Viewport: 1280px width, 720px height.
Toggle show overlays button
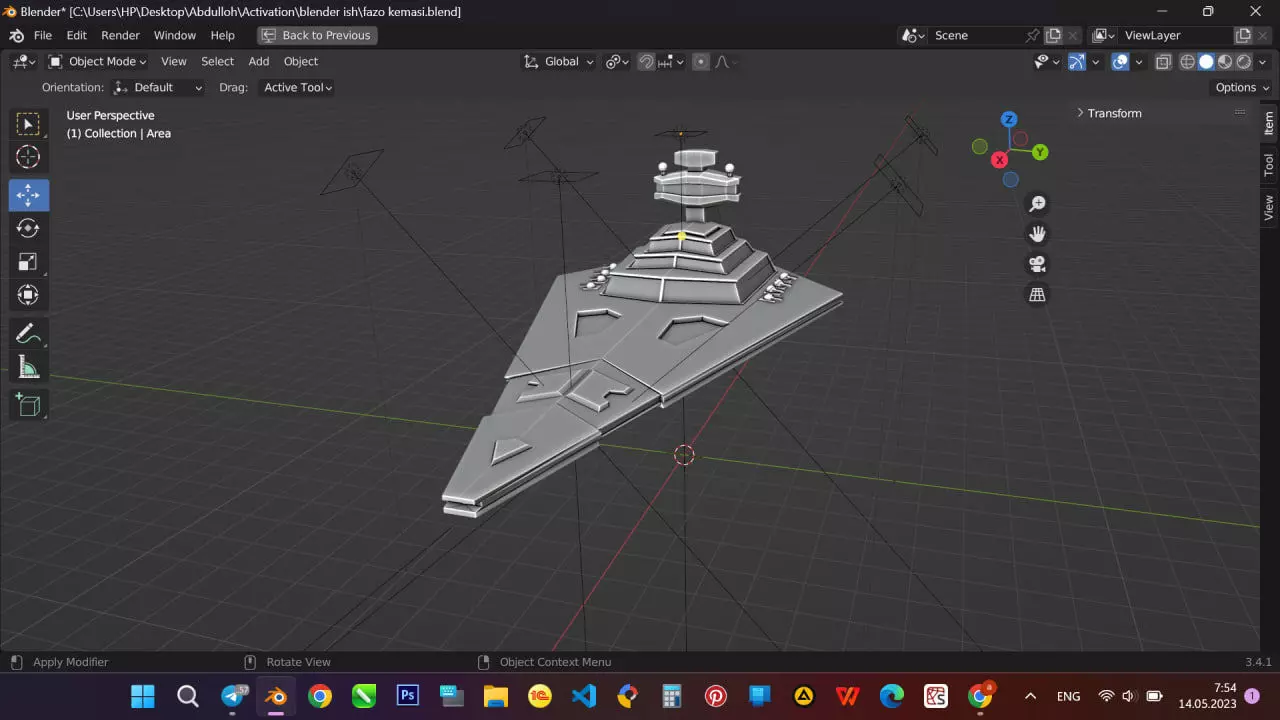tap(1120, 62)
